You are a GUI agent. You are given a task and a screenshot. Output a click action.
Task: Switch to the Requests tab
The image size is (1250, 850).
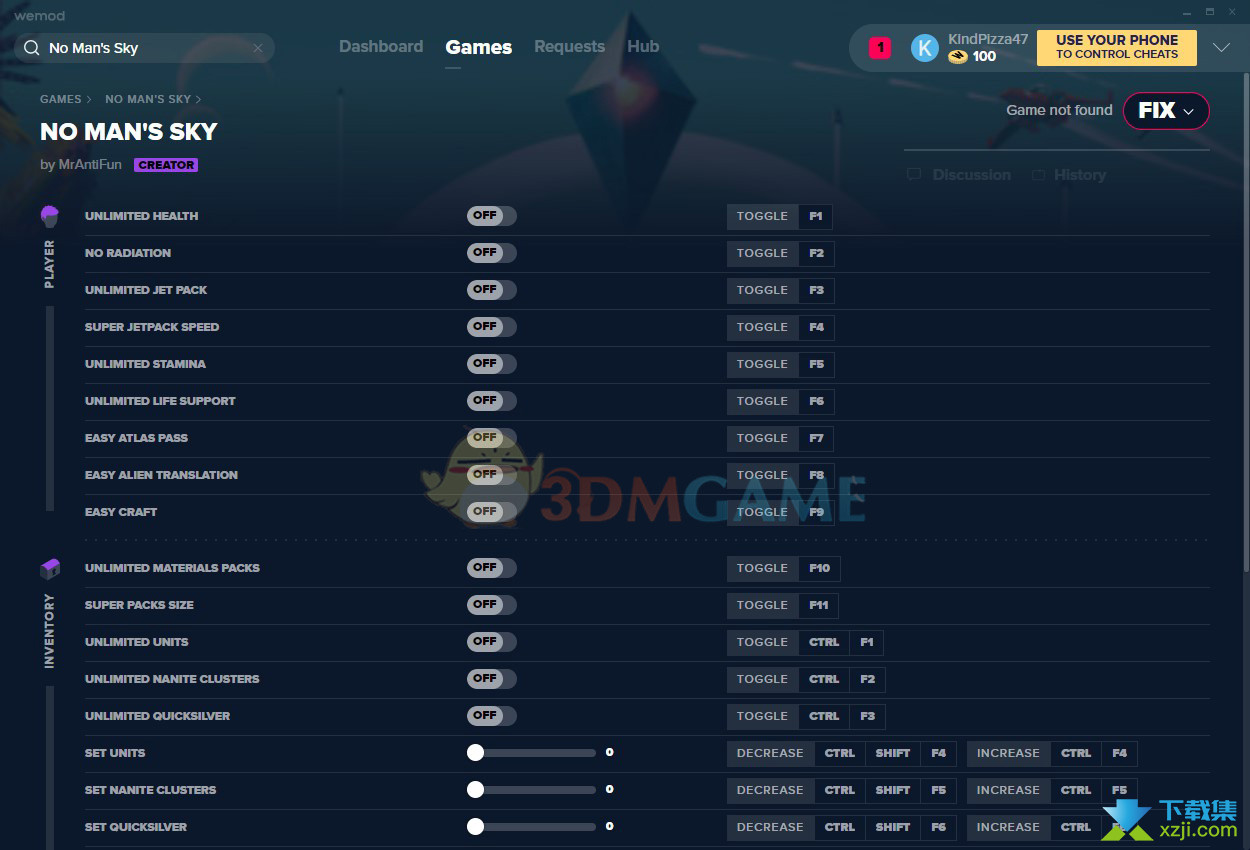[x=569, y=47]
